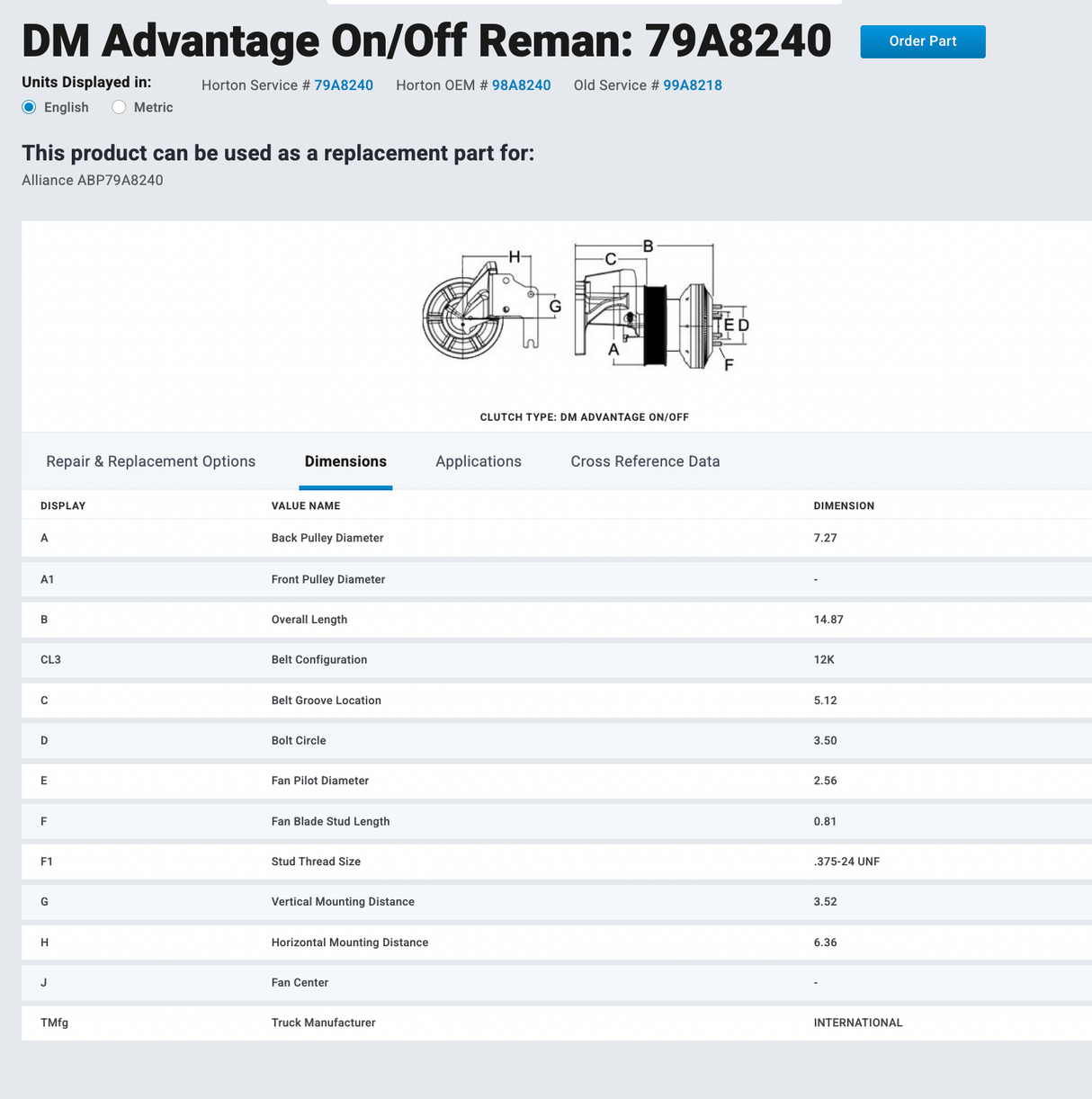Click the 7.27 dimension value
1092x1099 pixels.
[825, 538]
